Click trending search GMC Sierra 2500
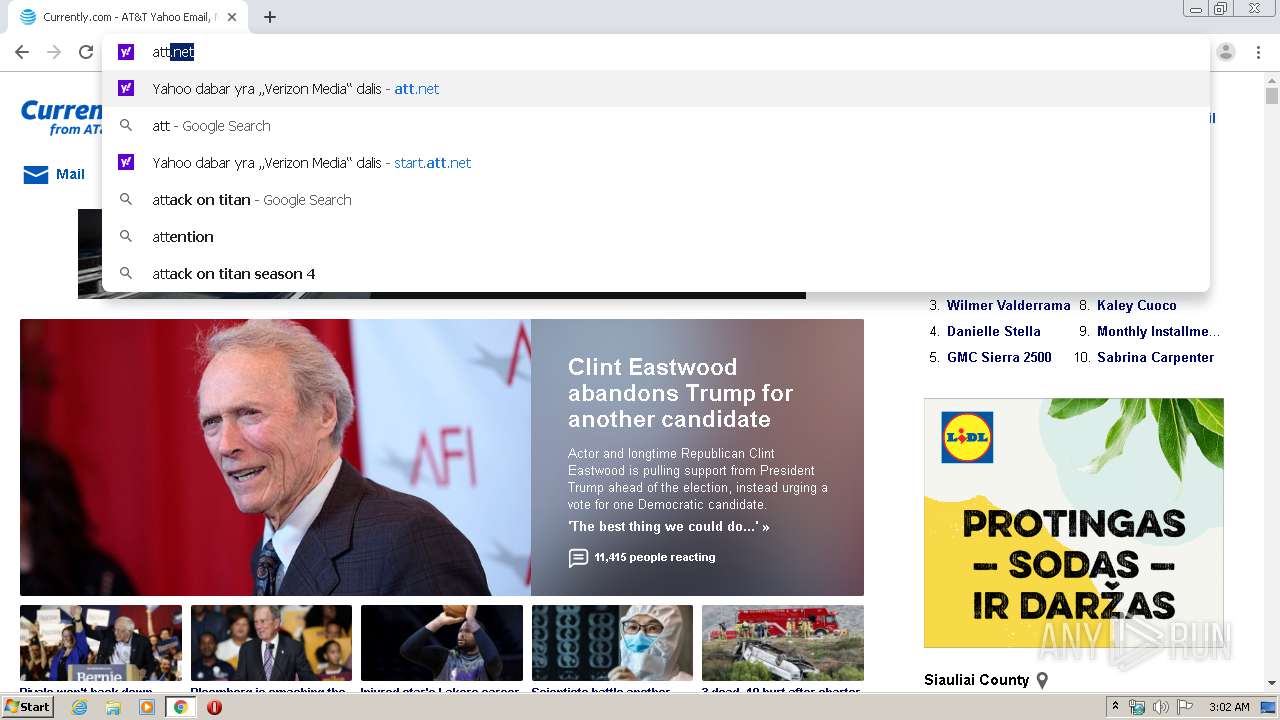Screen dimensions: 1280x720 (x=999, y=357)
